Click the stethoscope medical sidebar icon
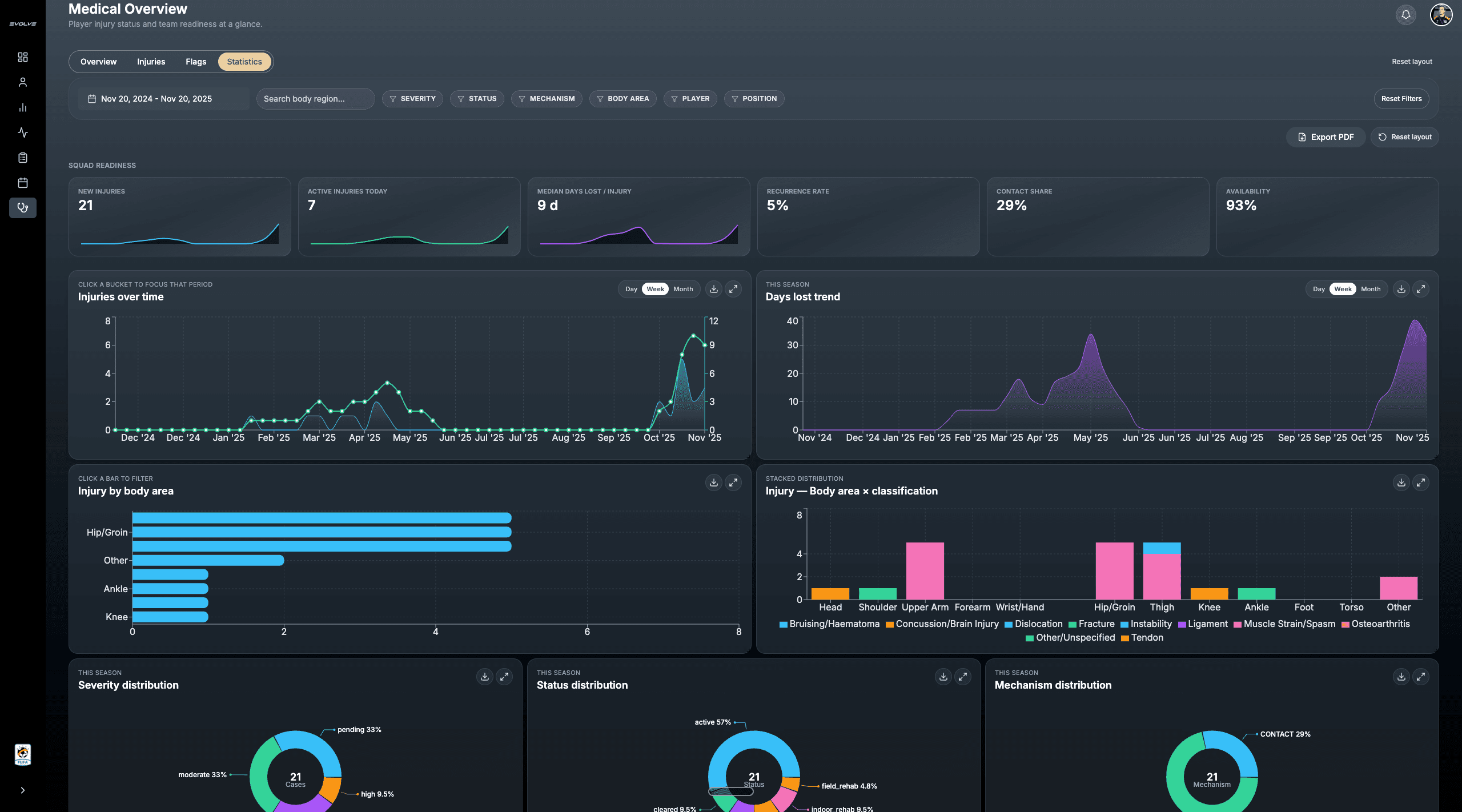The width and height of the screenshot is (1462, 812). pyautogui.click(x=23, y=208)
